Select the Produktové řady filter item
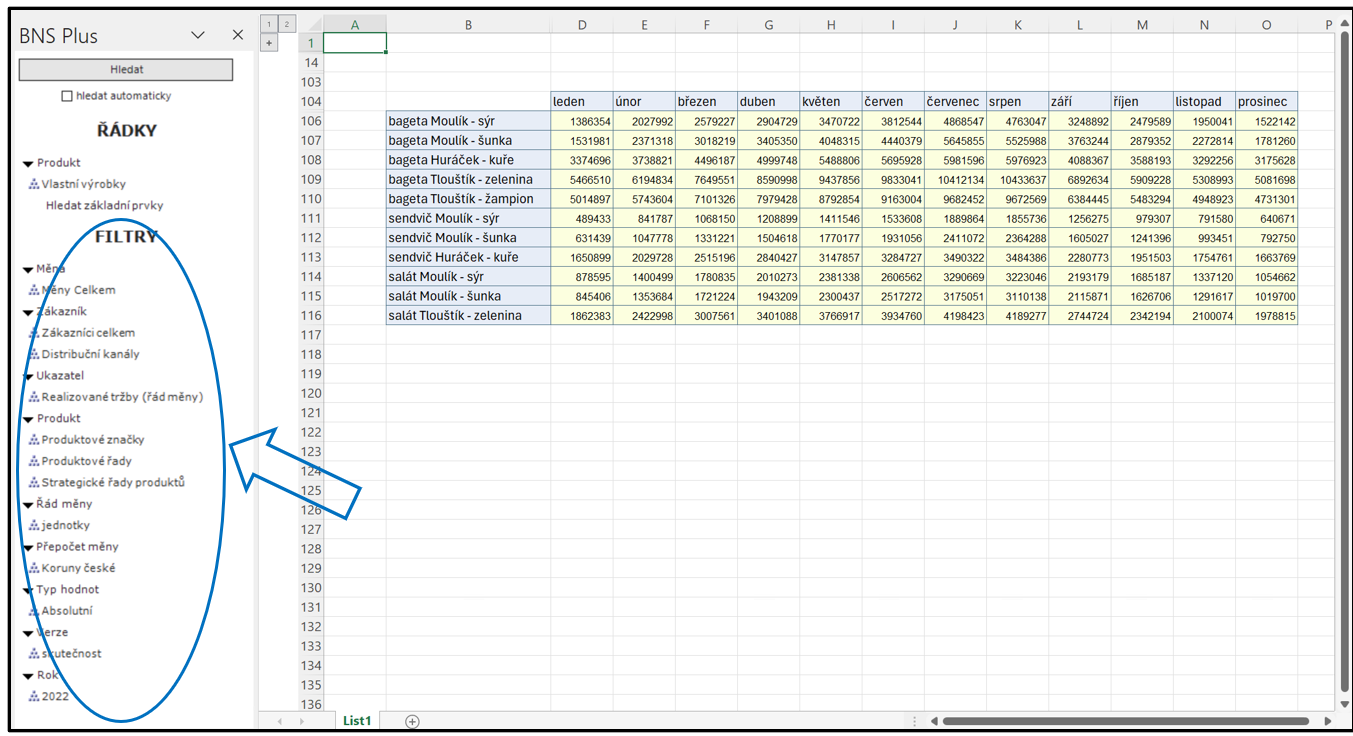 tap(86, 461)
